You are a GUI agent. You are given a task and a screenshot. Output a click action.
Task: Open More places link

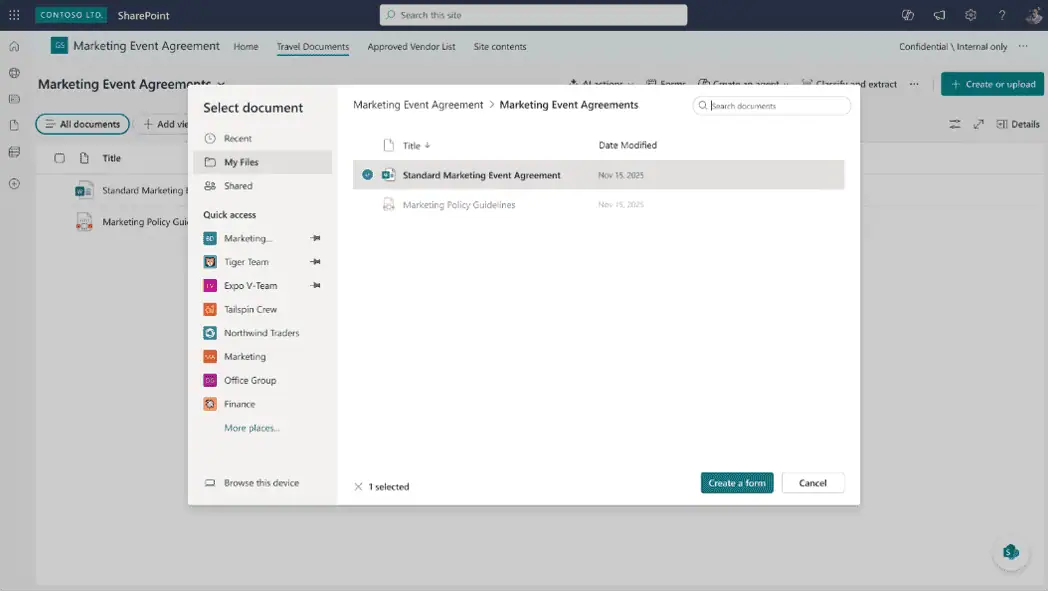[251, 428]
